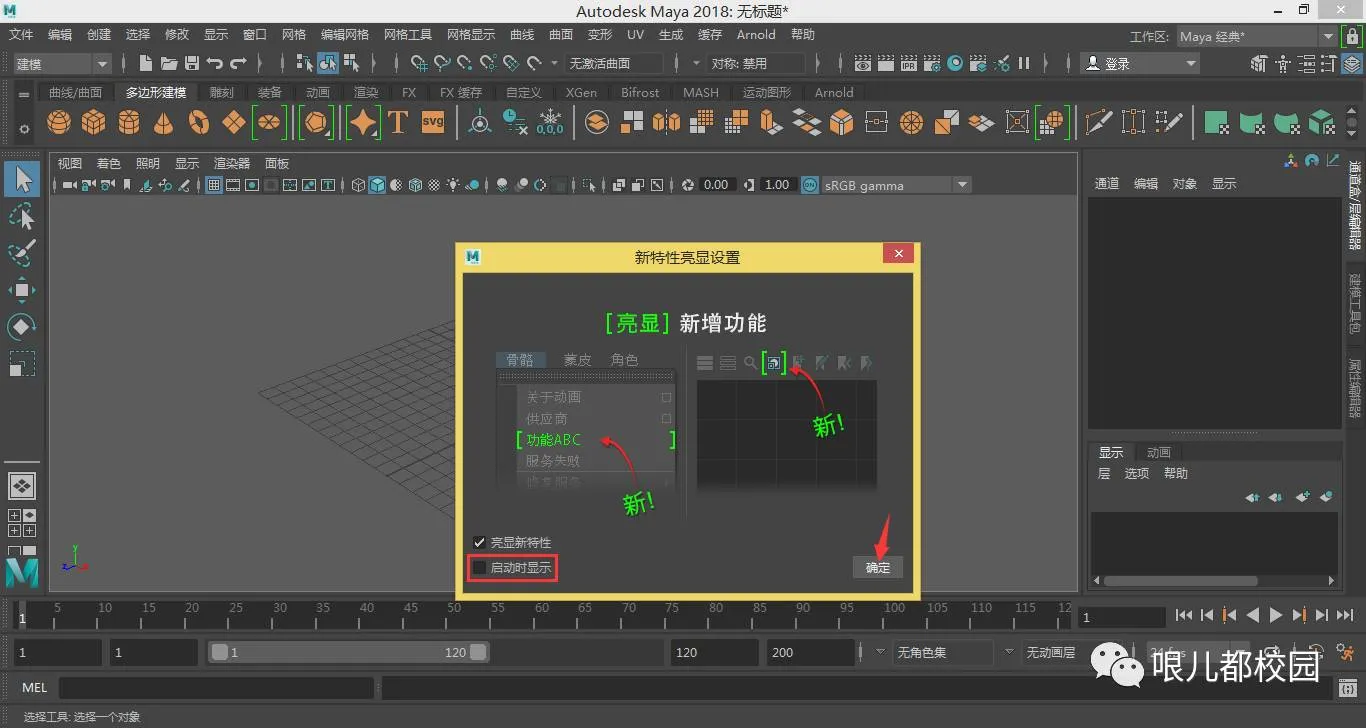Screen dimensions: 1366x728
Task: Open the 建模 menu set dropdown
Action: tap(62, 63)
